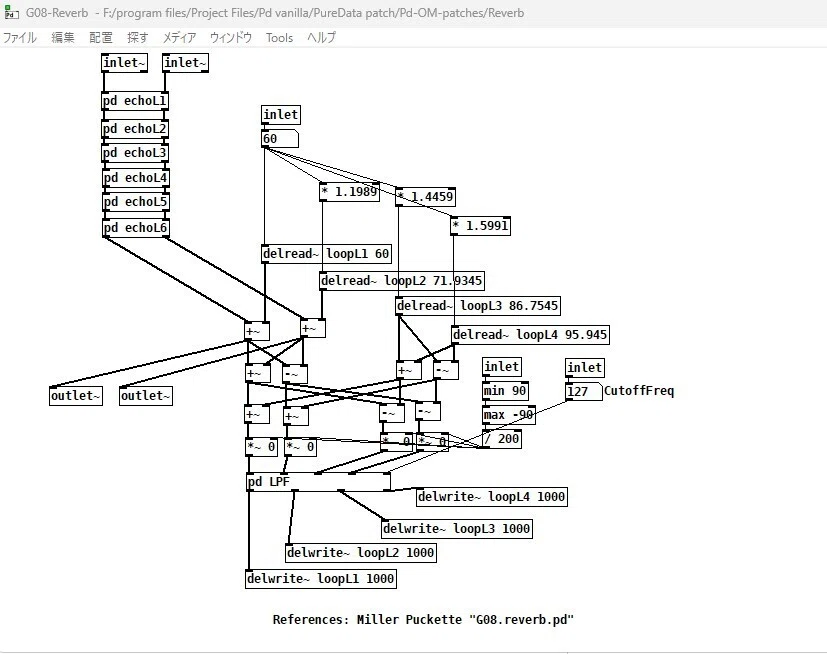Click the pd echoL3 subpatch object

(135, 153)
